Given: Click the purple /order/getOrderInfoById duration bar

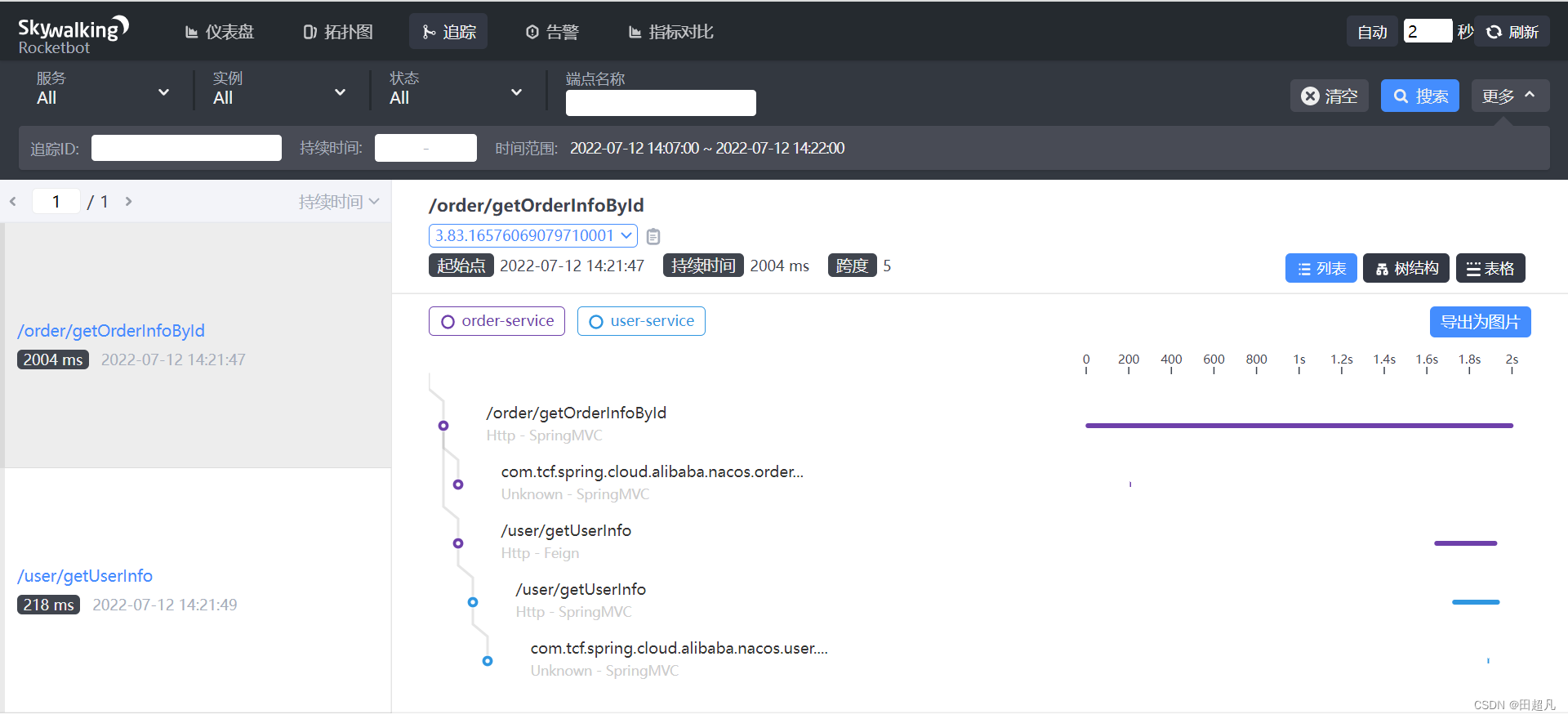Looking at the screenshot, I should pyautogui.click(x=1299, y=426).
